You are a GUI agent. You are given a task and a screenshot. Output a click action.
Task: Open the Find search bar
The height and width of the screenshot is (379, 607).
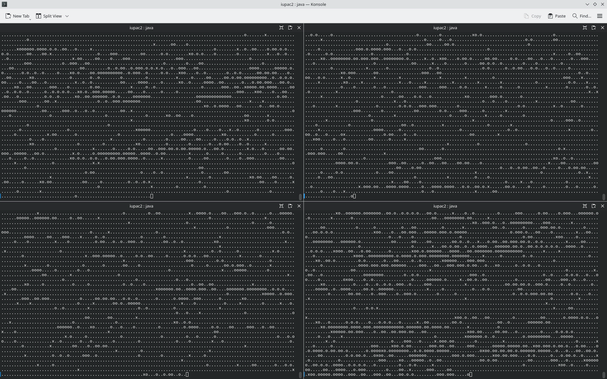click(581, 16)
